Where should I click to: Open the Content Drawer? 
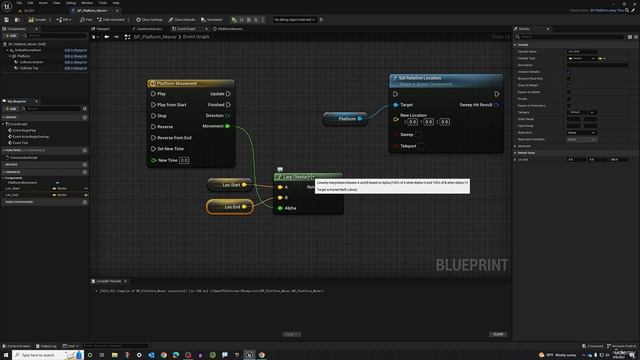(16, 346)
